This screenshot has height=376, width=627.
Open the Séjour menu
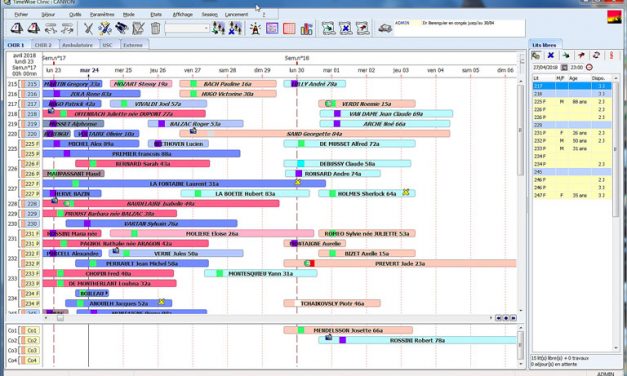tap(48, 14)
